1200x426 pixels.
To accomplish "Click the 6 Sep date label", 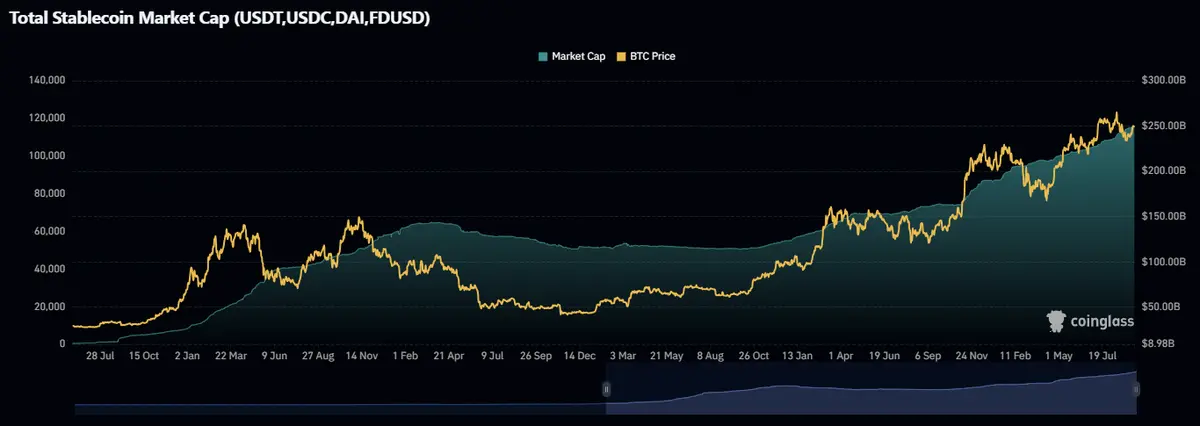I will click(927, 355).
